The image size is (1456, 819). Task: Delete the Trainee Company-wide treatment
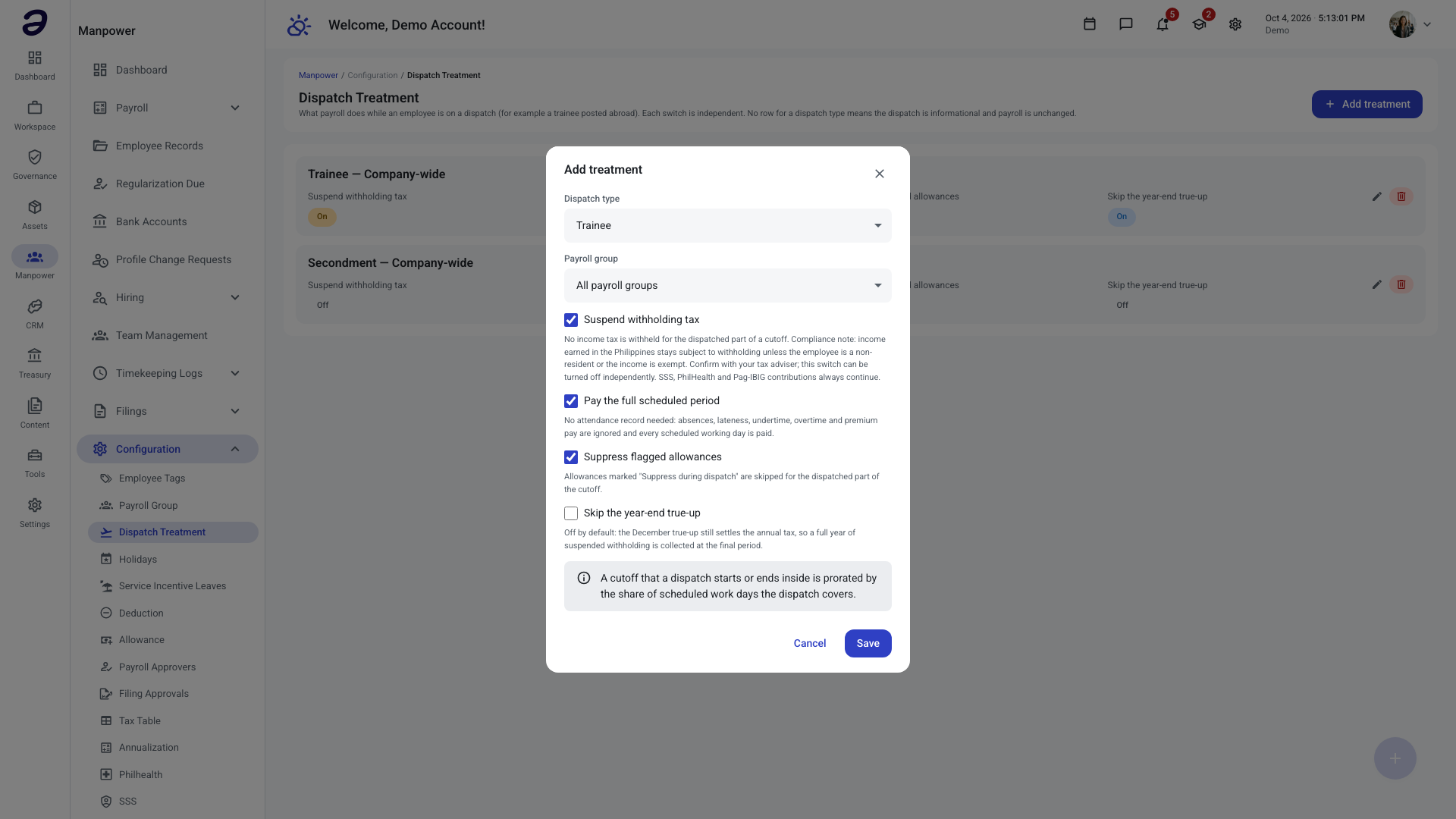coord(1401,196)
